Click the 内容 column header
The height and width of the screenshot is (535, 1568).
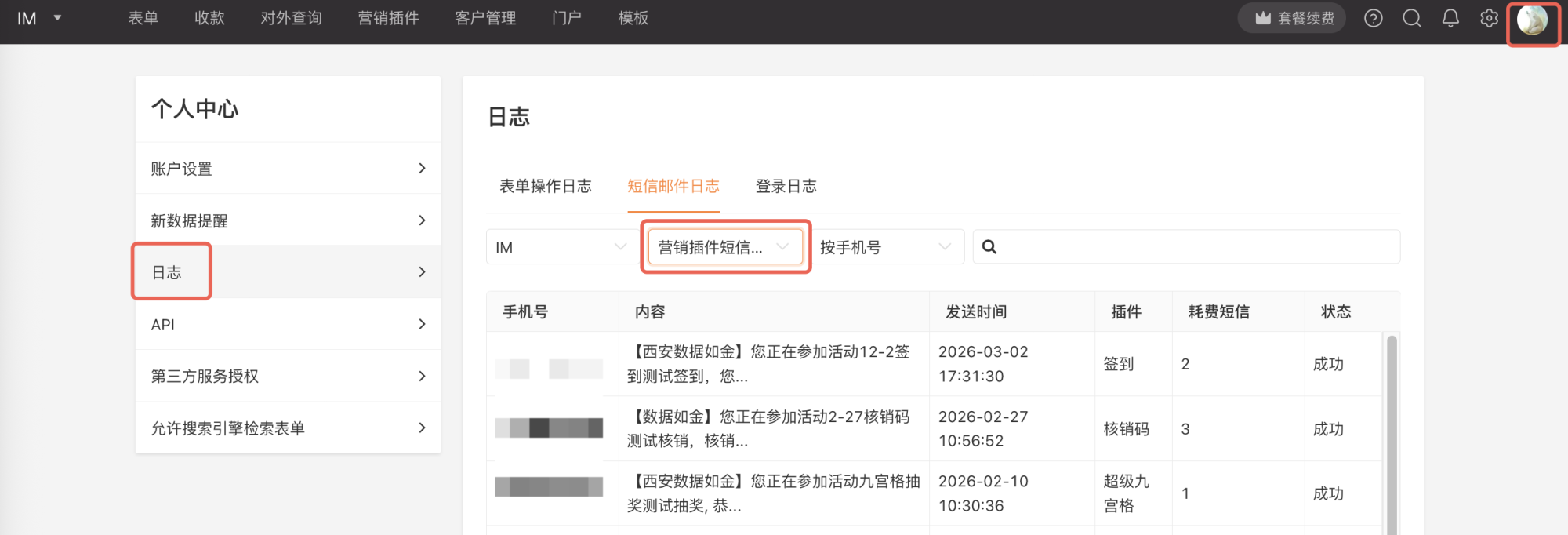650,311
